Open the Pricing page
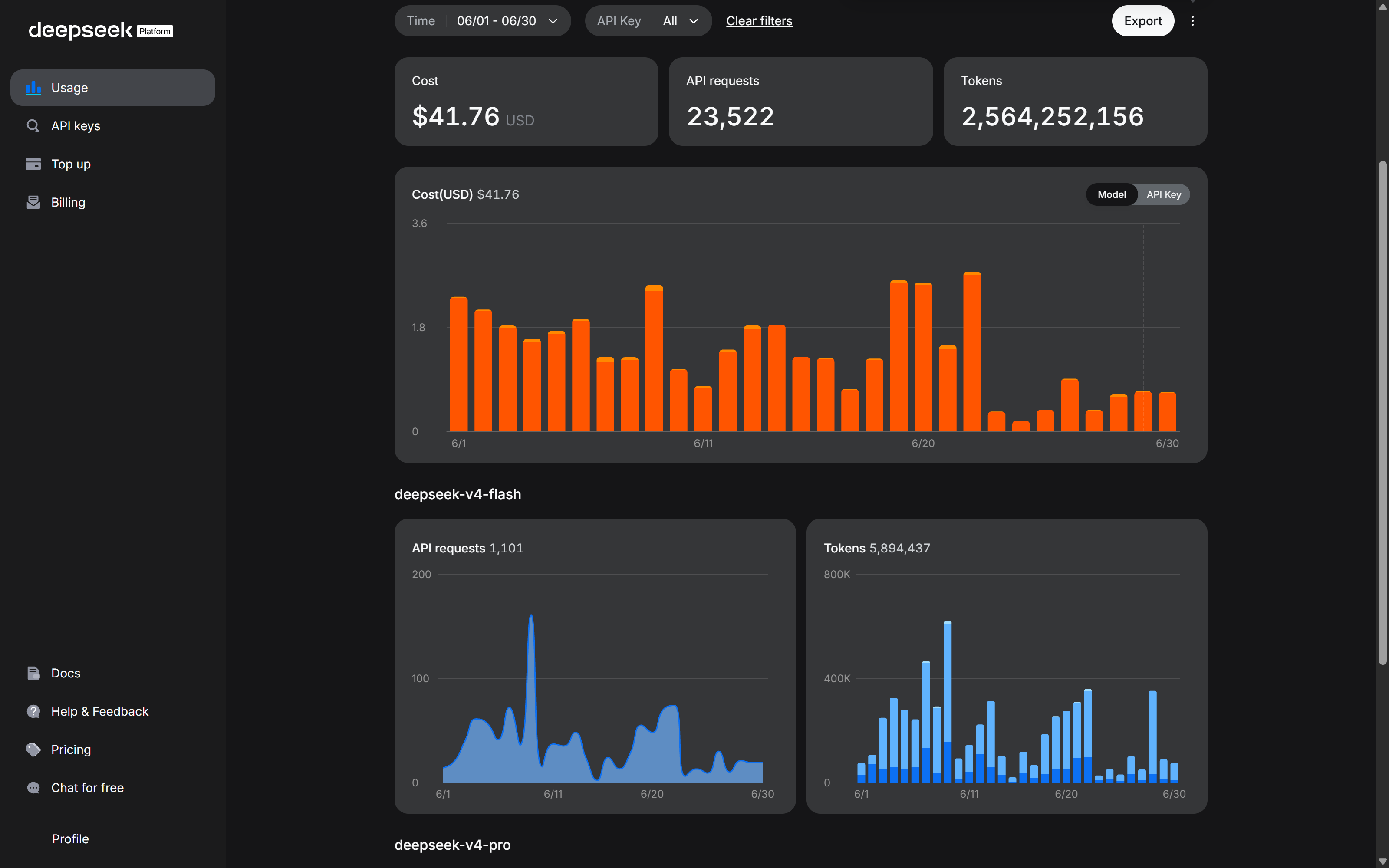This screenshot has width=1389, height=868. [x=112, y=750]
